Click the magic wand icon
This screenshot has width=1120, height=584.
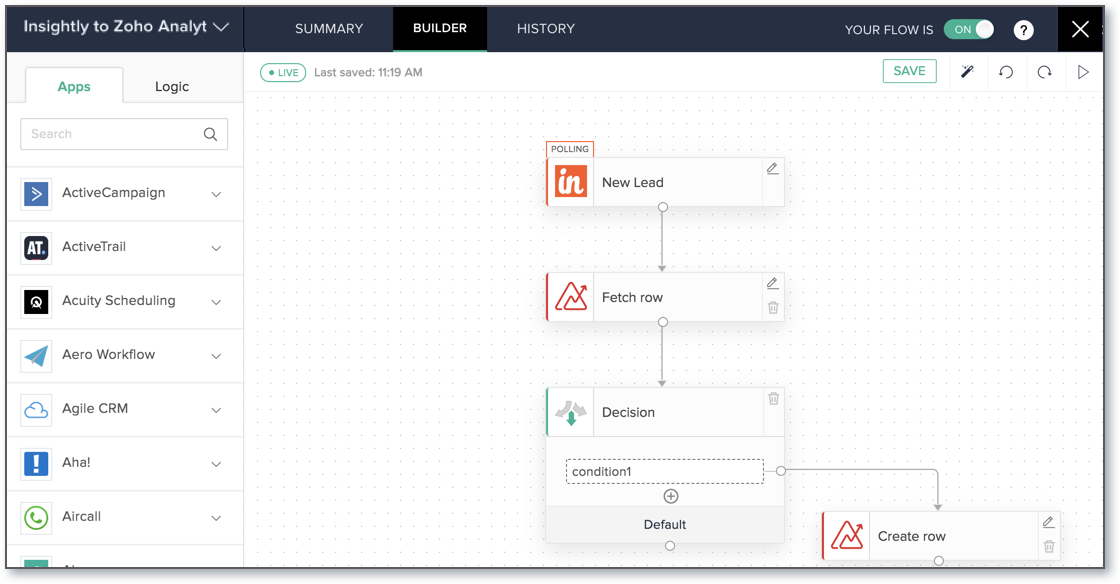(967, 71)
